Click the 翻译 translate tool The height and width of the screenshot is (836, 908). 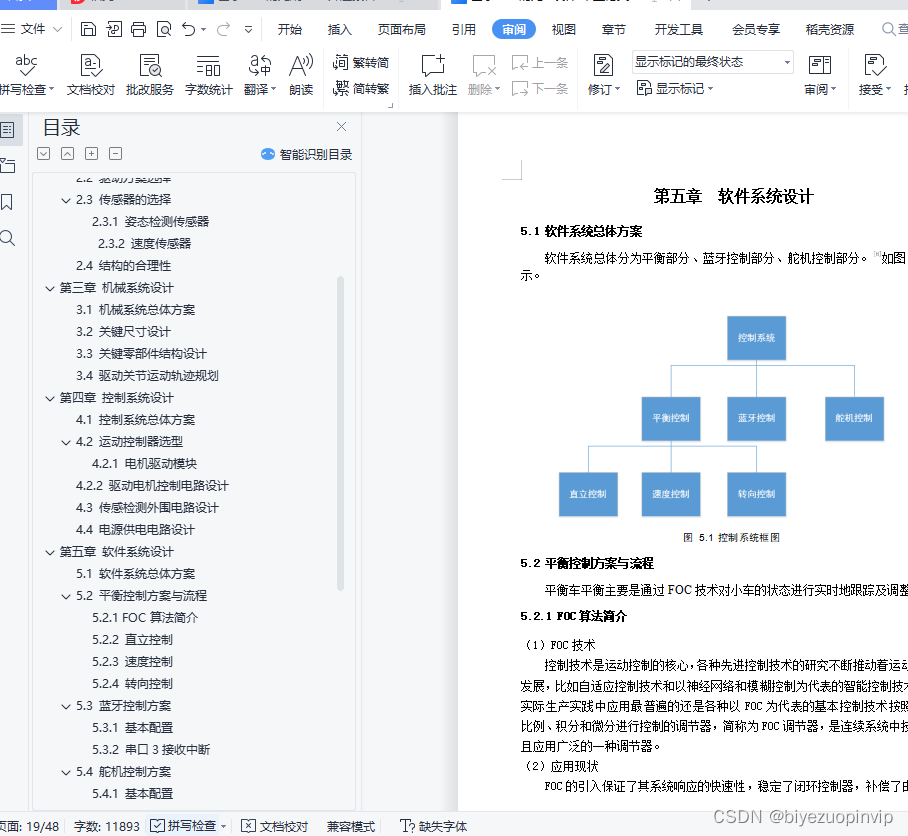pos(260,75)
